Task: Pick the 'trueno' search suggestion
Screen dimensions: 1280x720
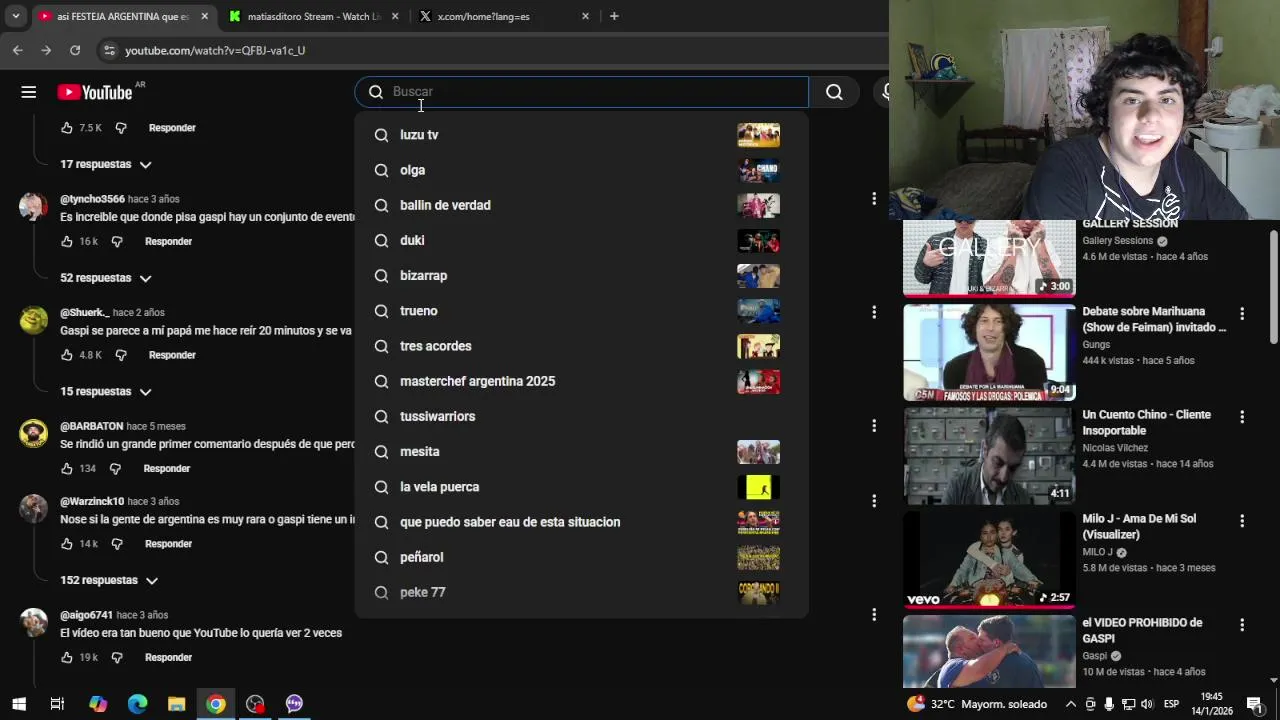Action: [x=581, y=311]
